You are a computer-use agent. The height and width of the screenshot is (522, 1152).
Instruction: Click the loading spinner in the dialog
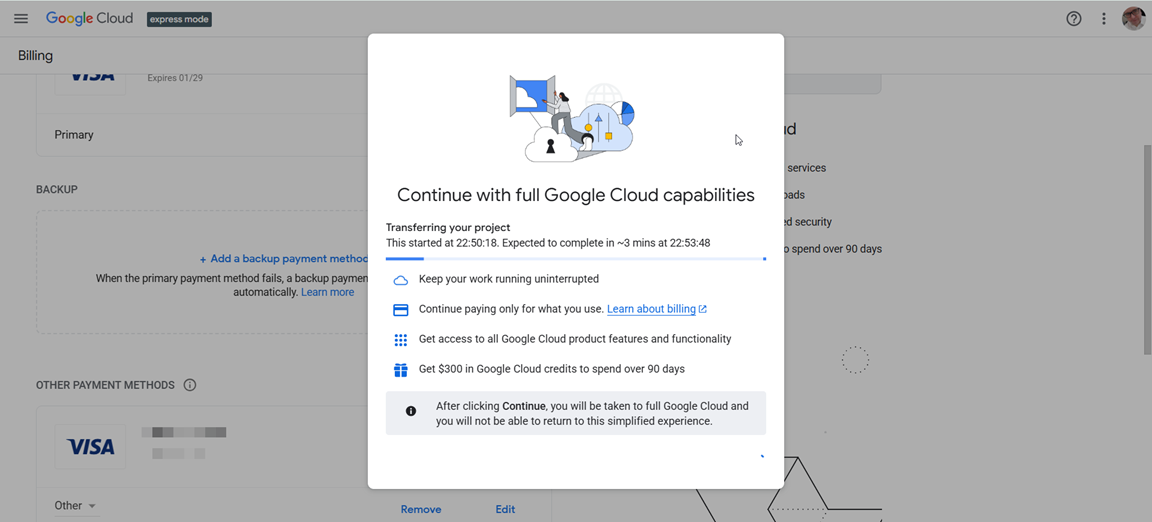[x=762, y=457]
